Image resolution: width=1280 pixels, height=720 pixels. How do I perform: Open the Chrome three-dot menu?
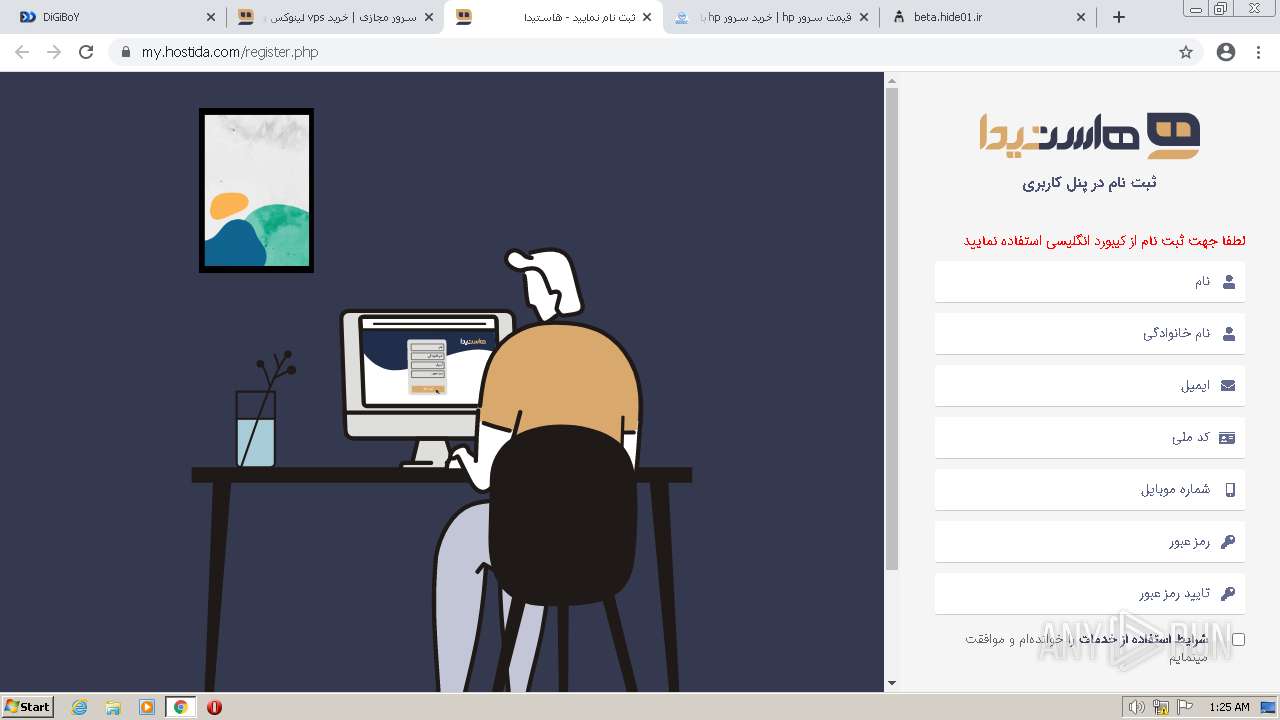coord(1259,52)
